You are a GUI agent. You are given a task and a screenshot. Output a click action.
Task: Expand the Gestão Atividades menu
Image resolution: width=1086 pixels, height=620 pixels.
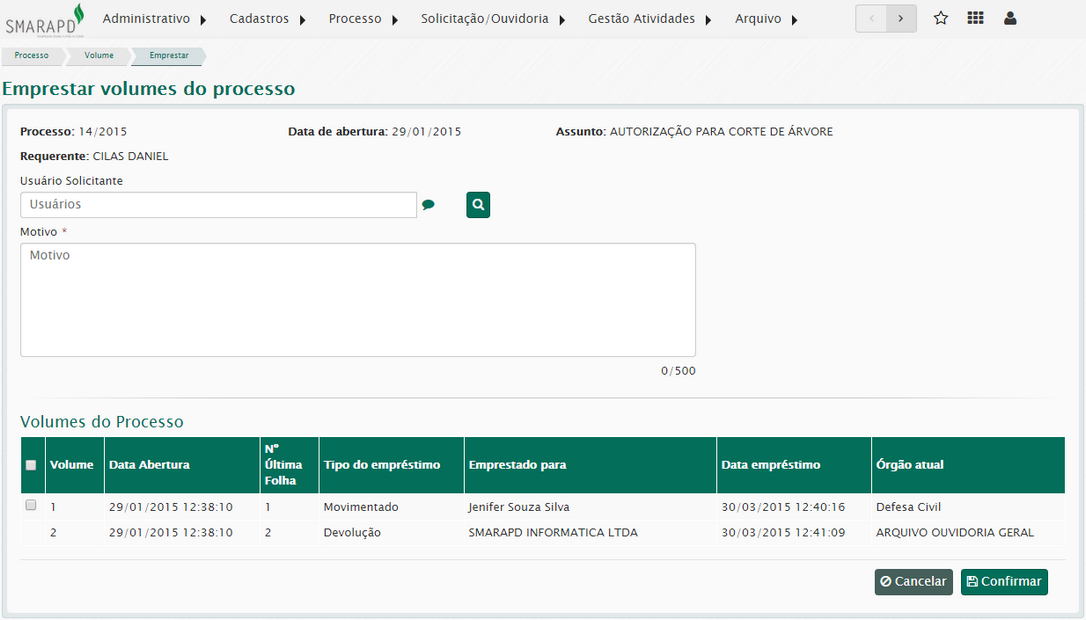click(x=649, y=19)
